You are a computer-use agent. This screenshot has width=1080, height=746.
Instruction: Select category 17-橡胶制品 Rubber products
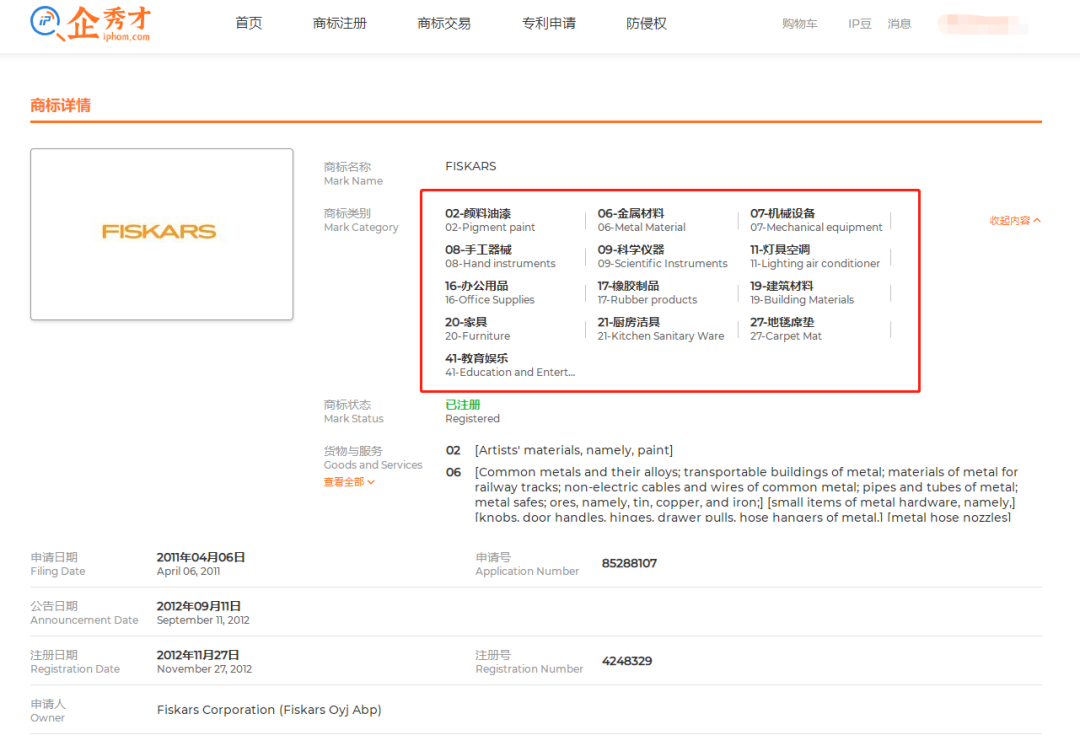647,293
